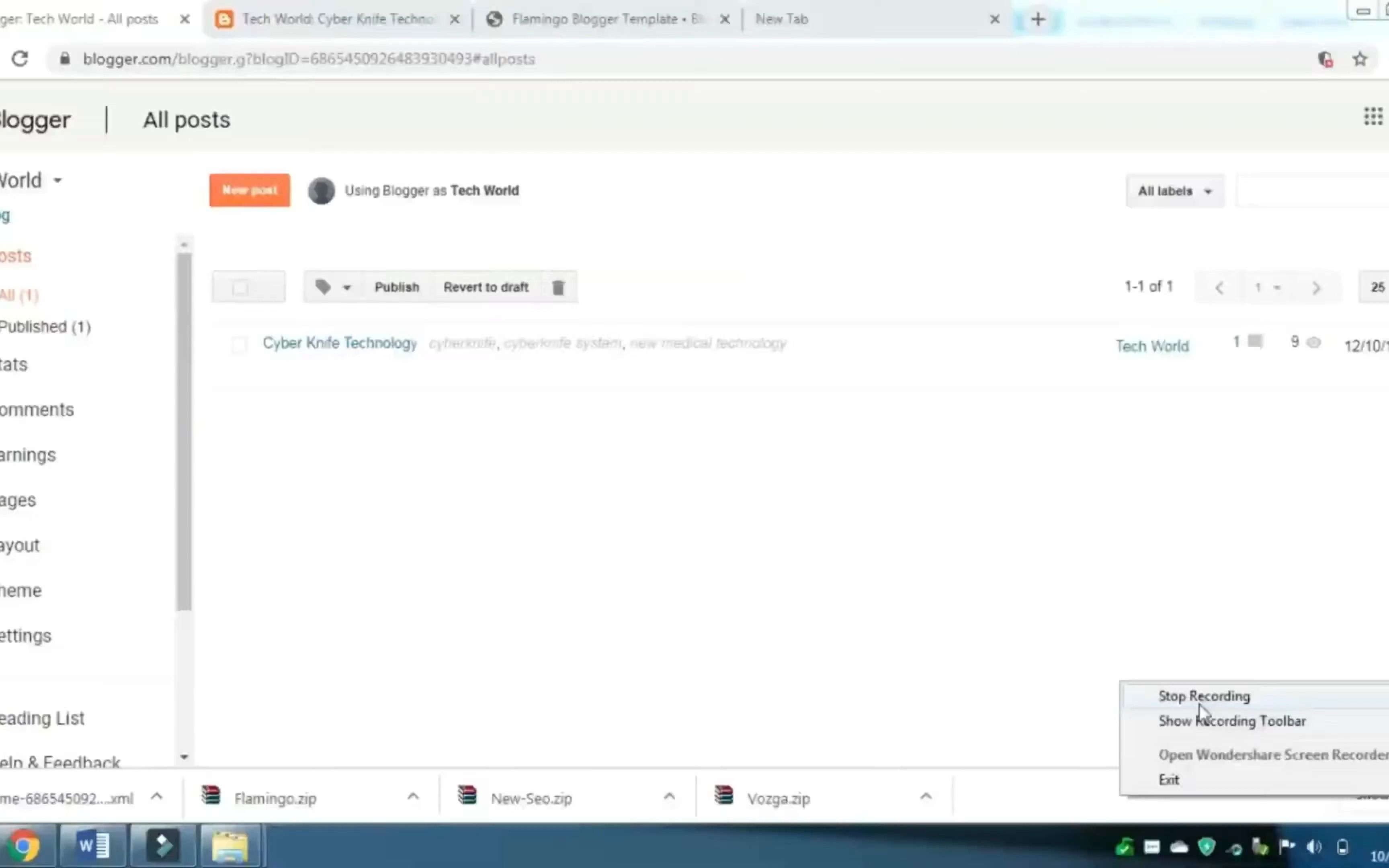1389x868 pixels.
Task: Click the PromoDJ or music app taskbar icon
Action: coord(163,846)
